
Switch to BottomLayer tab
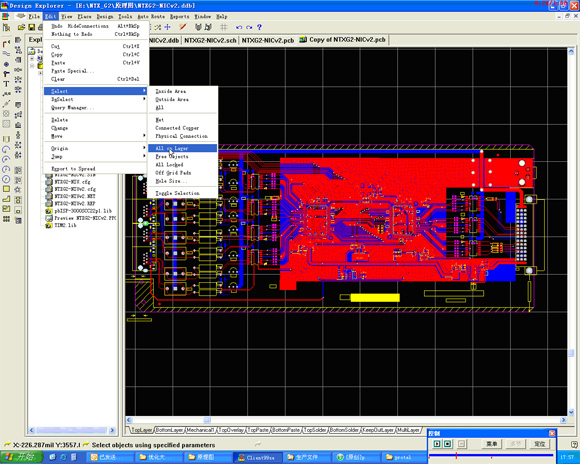click(169, 430)
